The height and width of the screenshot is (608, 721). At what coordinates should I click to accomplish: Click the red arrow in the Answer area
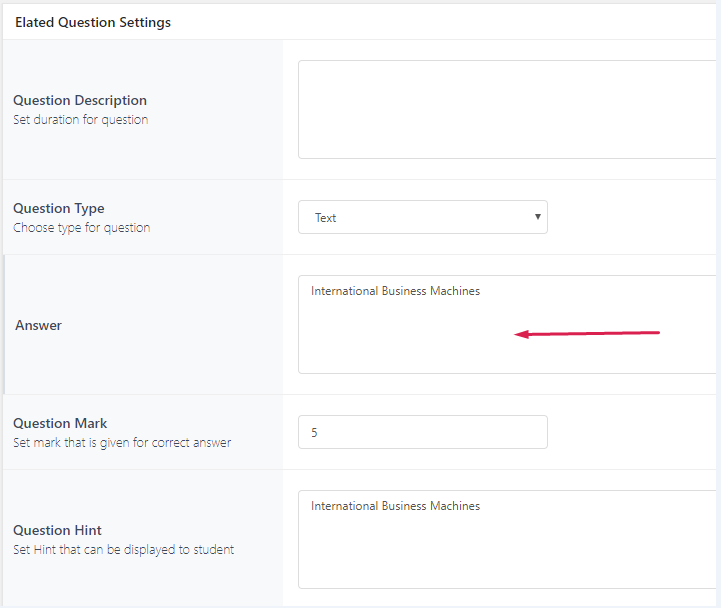[587, 333]
